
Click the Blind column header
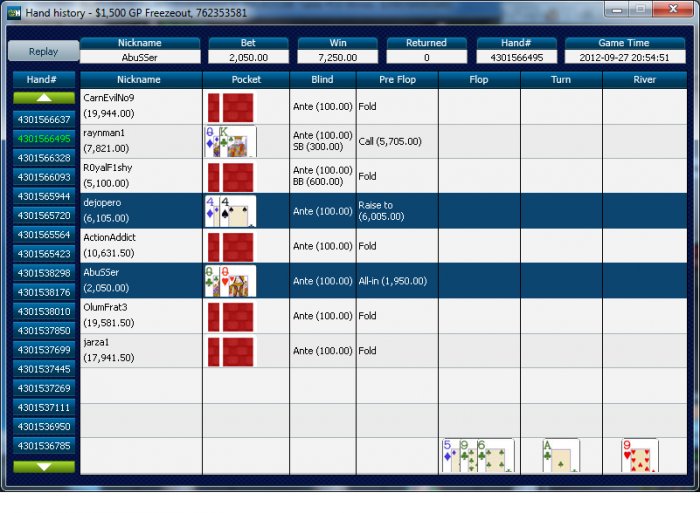(x=322, y=79)
